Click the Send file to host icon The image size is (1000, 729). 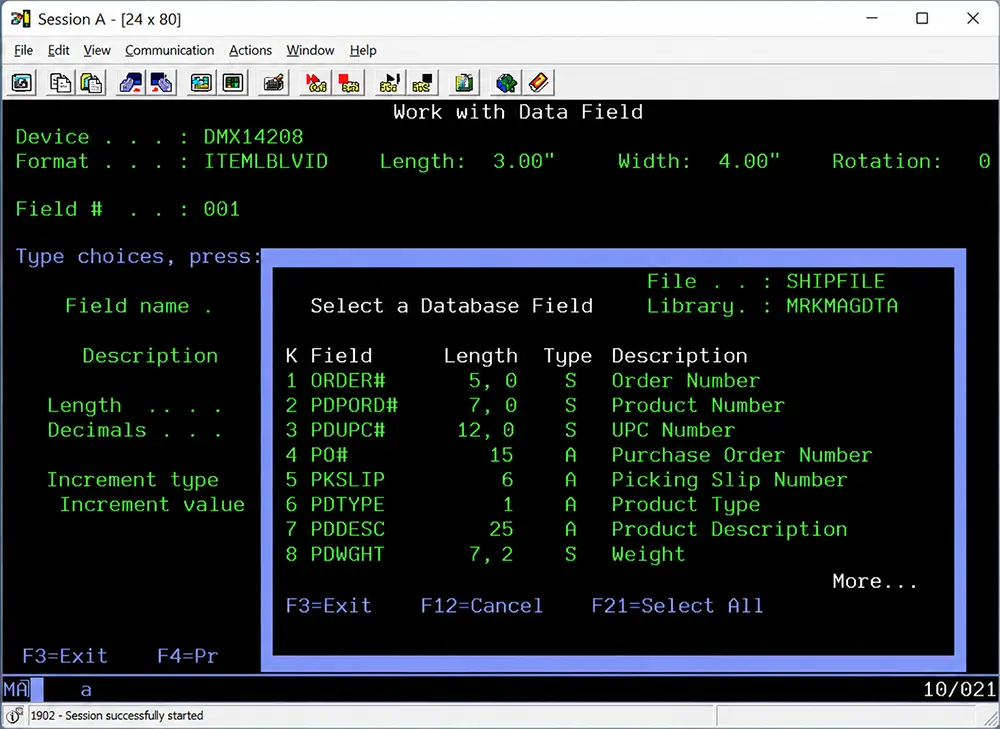pos(131,83)
